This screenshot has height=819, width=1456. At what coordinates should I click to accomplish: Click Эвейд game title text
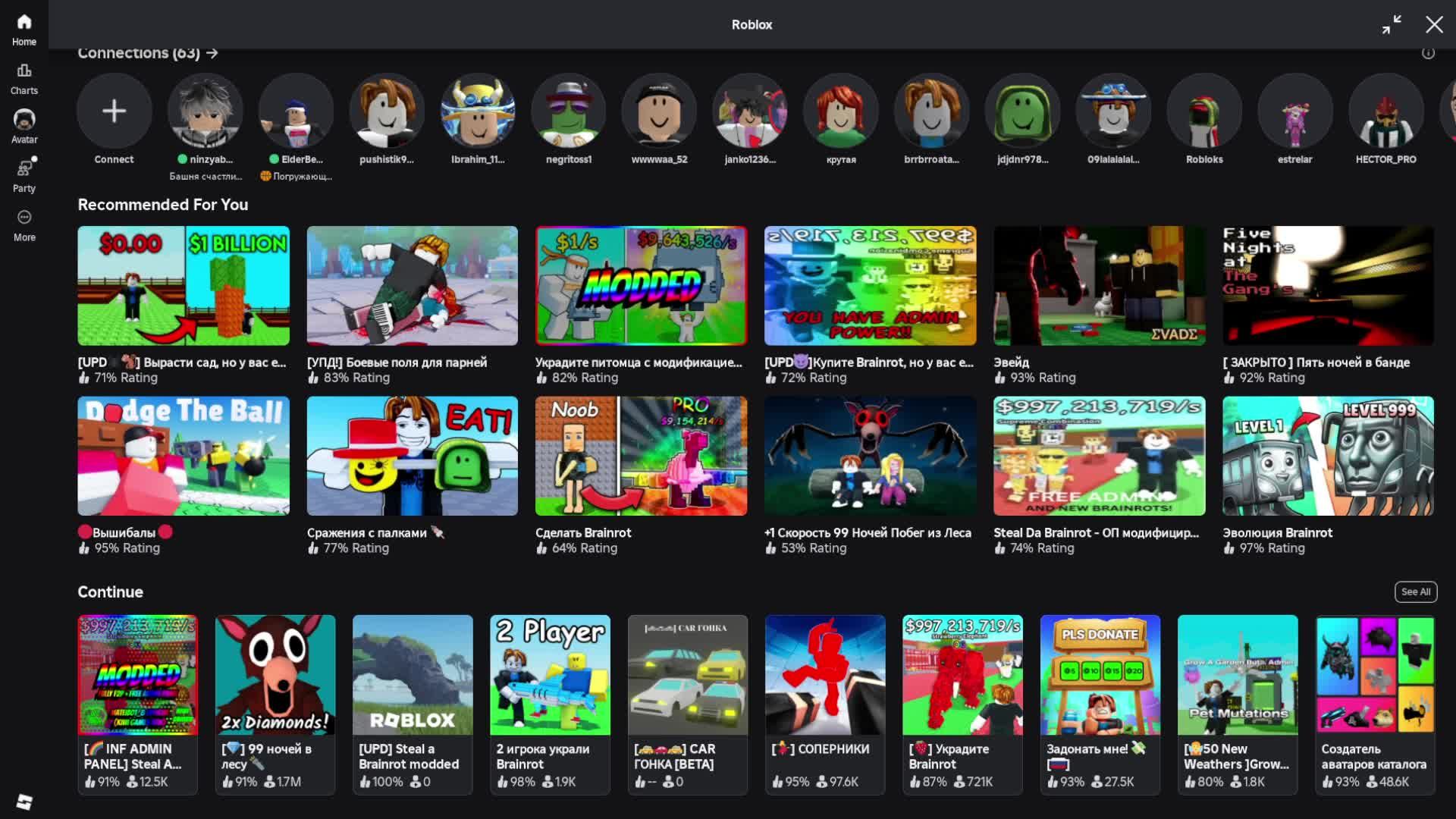[1012, 362]
